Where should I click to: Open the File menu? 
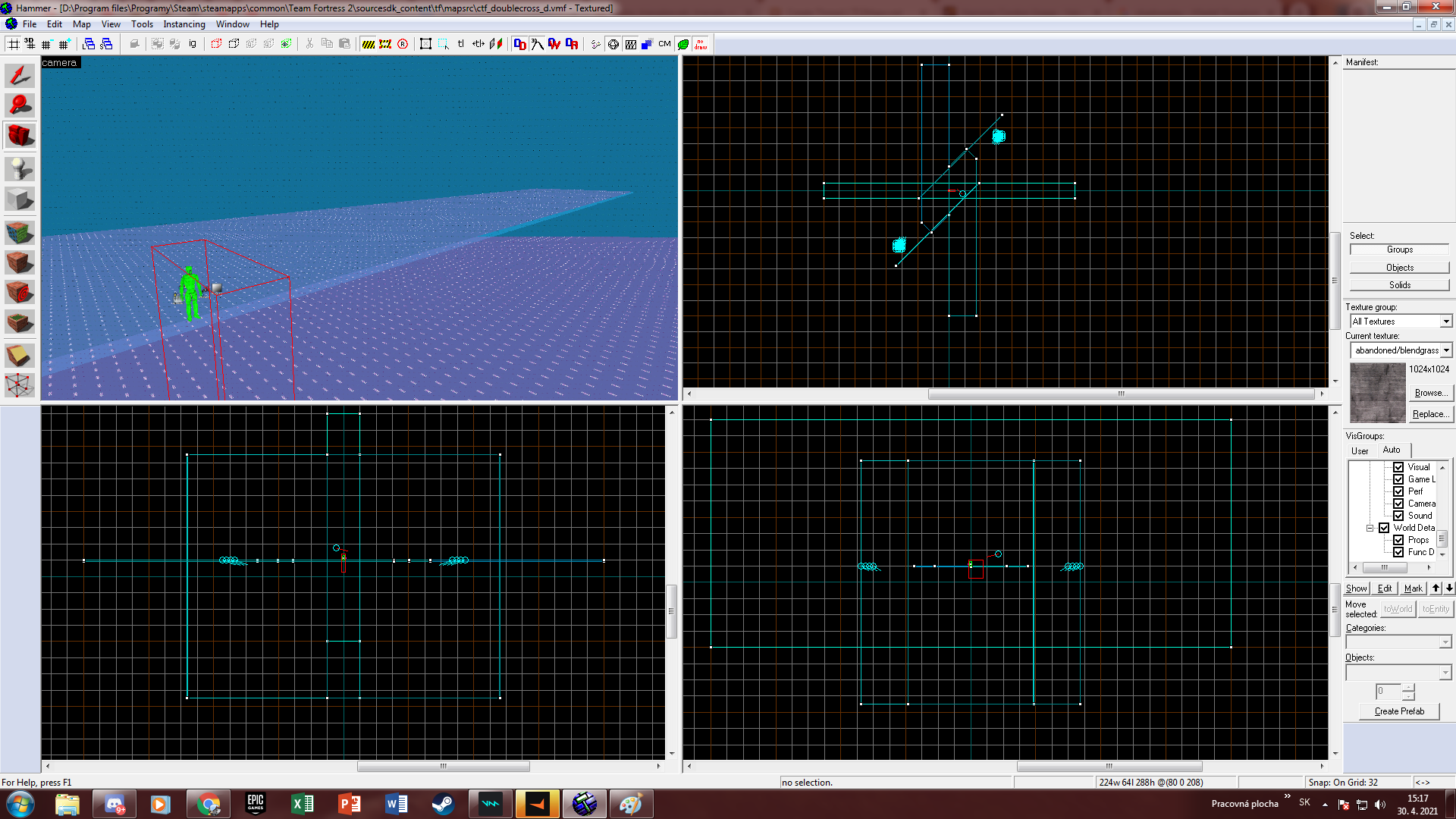pyautogui.click(x=30, y=24)
